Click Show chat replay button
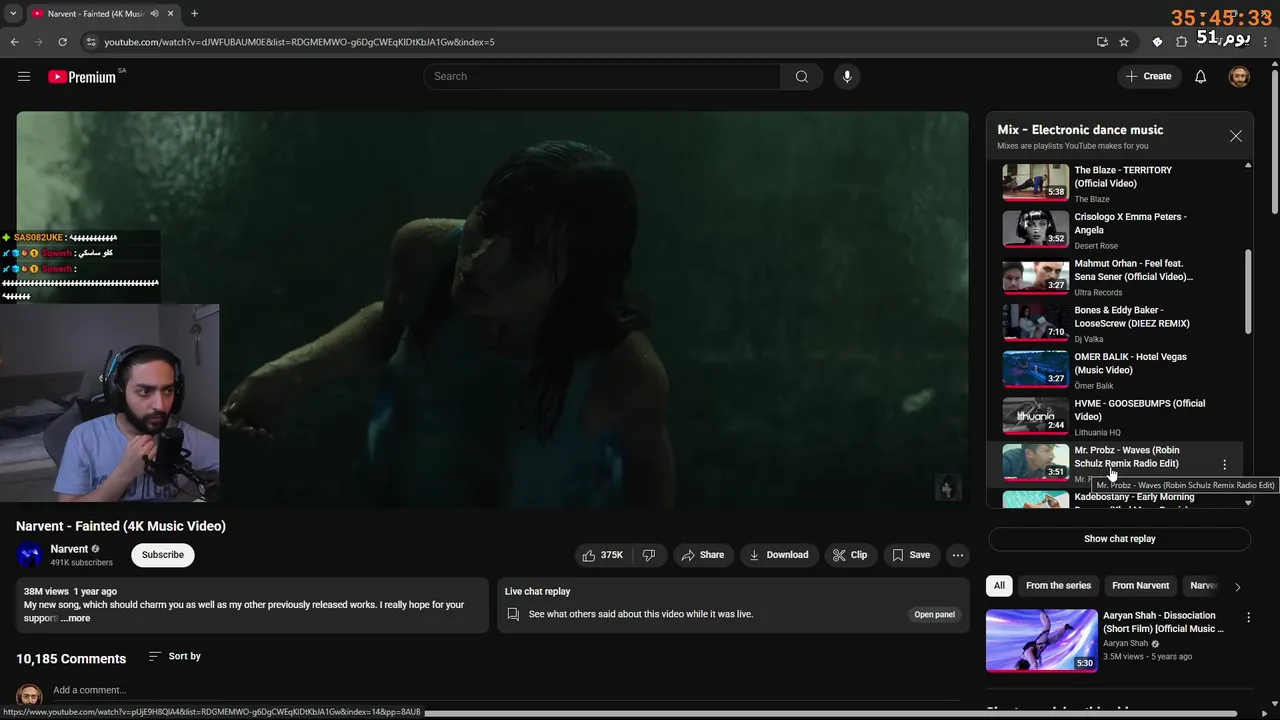This screenshot has width=1280, height=720. (1119, 539)
